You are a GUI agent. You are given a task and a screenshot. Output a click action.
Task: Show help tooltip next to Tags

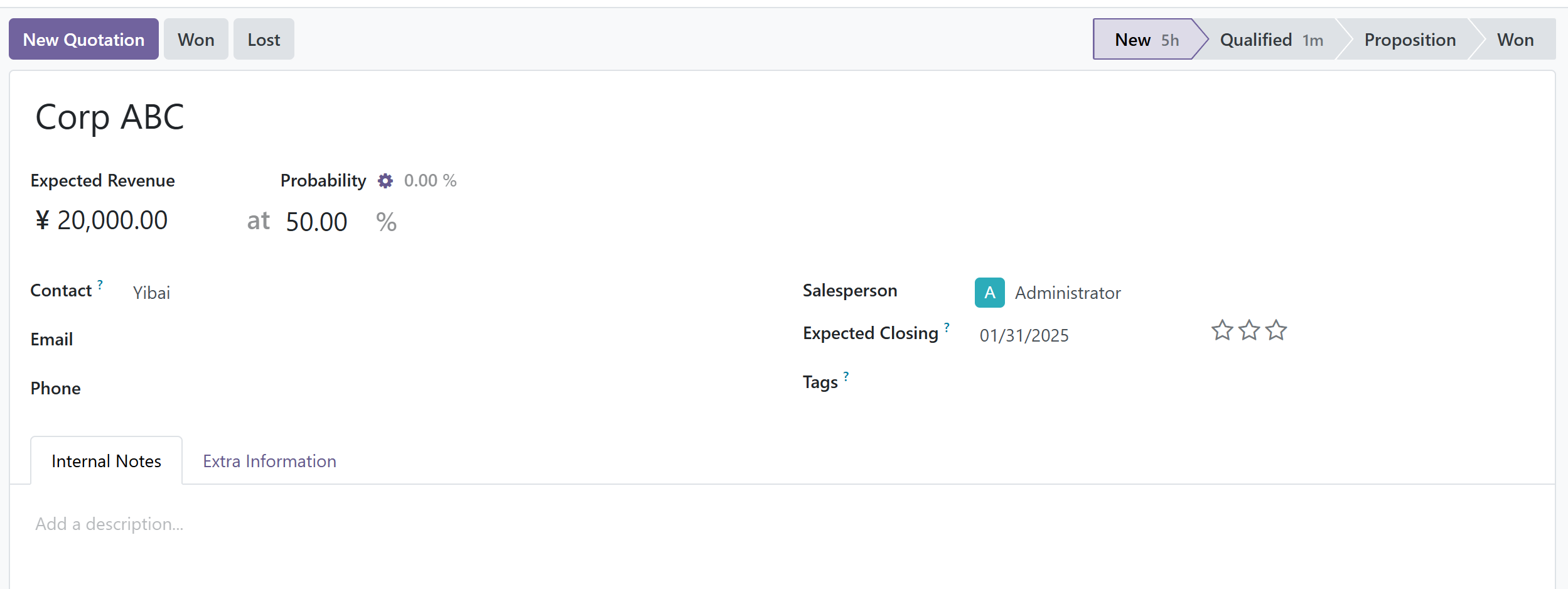846,376
